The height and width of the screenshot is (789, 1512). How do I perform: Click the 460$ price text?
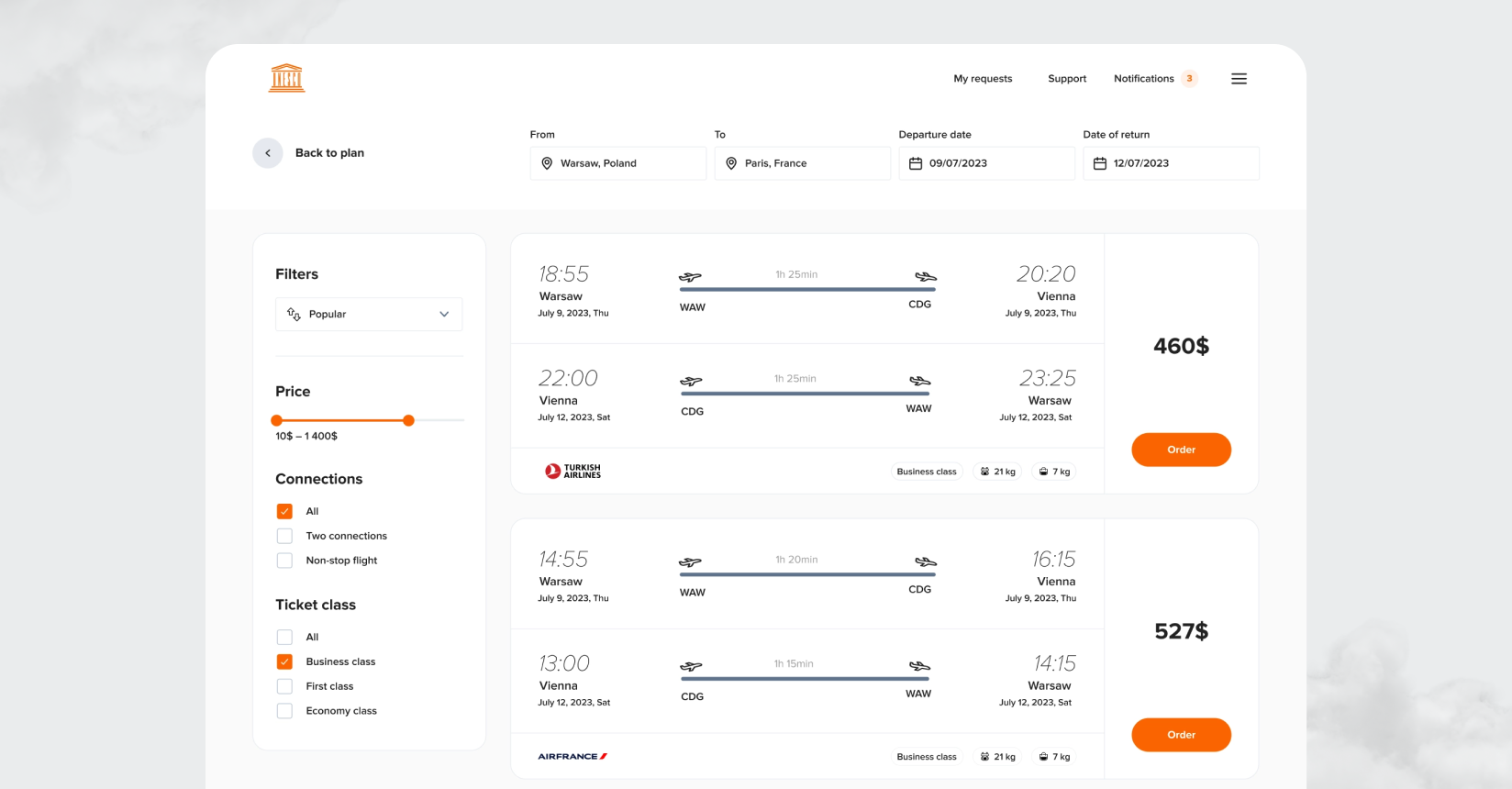1181,346
